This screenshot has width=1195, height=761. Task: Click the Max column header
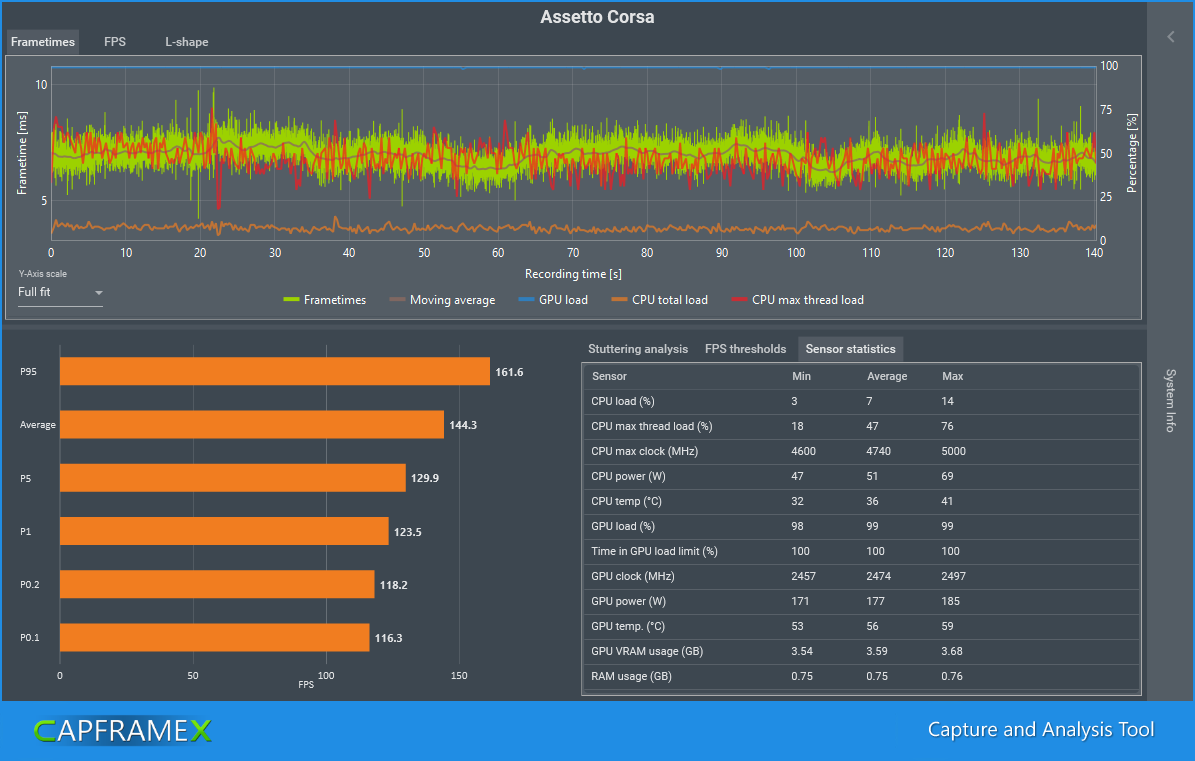click(x=952, y=376)
